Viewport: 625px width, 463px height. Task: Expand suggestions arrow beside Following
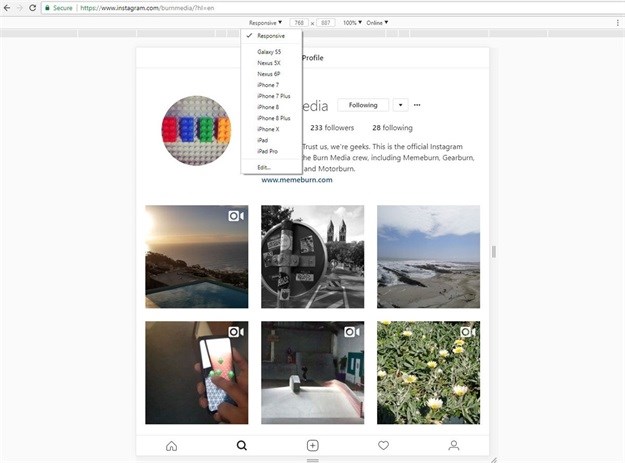pyautogui.click(x=400, y=105)
